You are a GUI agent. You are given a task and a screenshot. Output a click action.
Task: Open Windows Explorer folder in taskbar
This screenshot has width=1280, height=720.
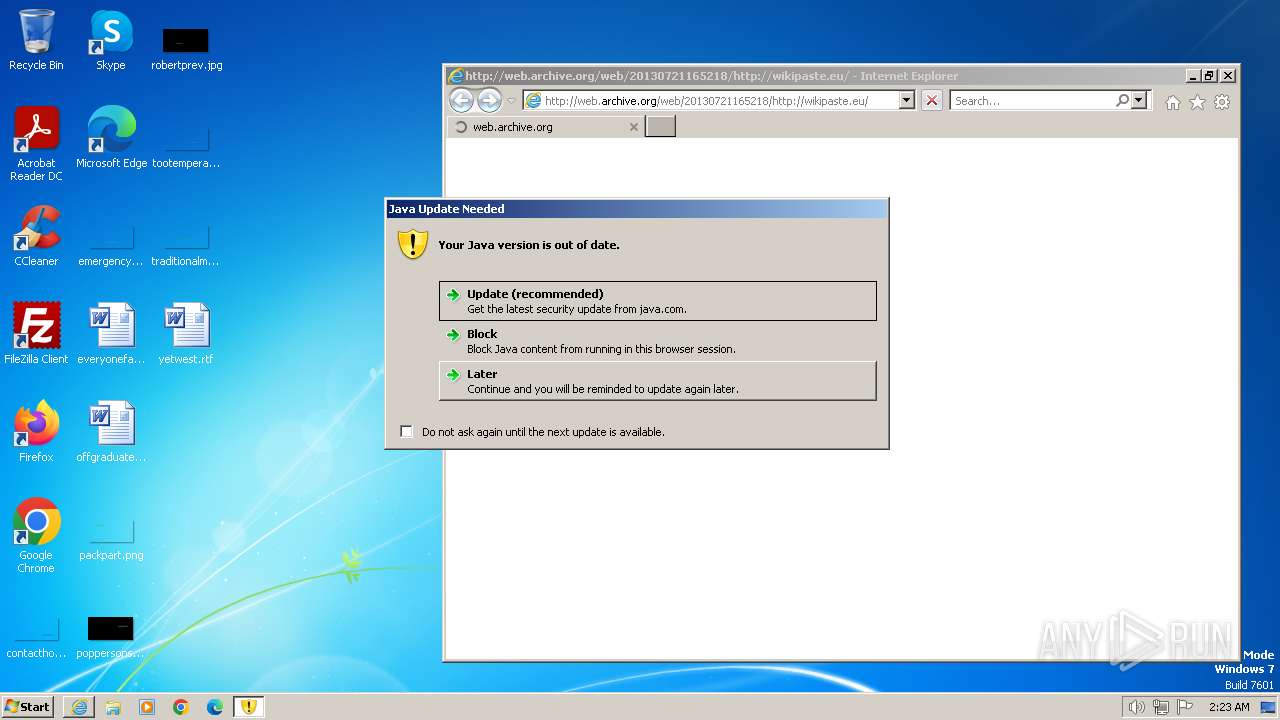113,707
